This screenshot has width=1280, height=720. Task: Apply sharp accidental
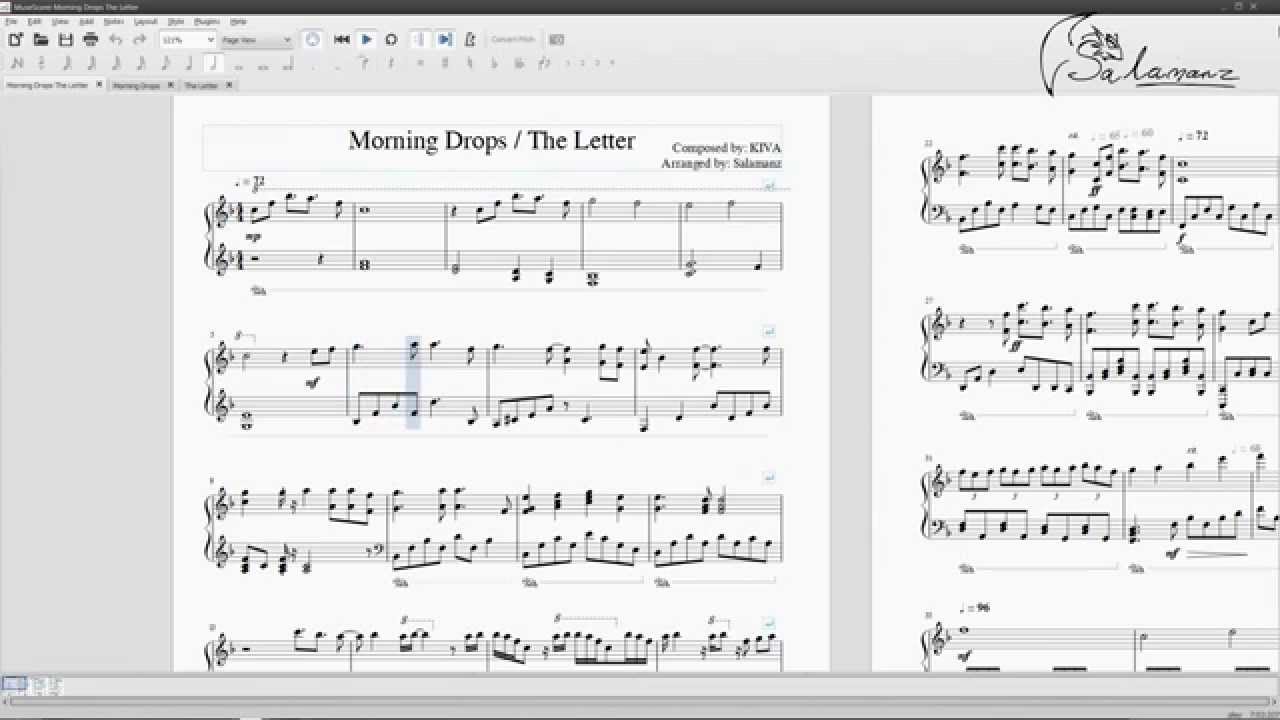click(x=445, y=63)
